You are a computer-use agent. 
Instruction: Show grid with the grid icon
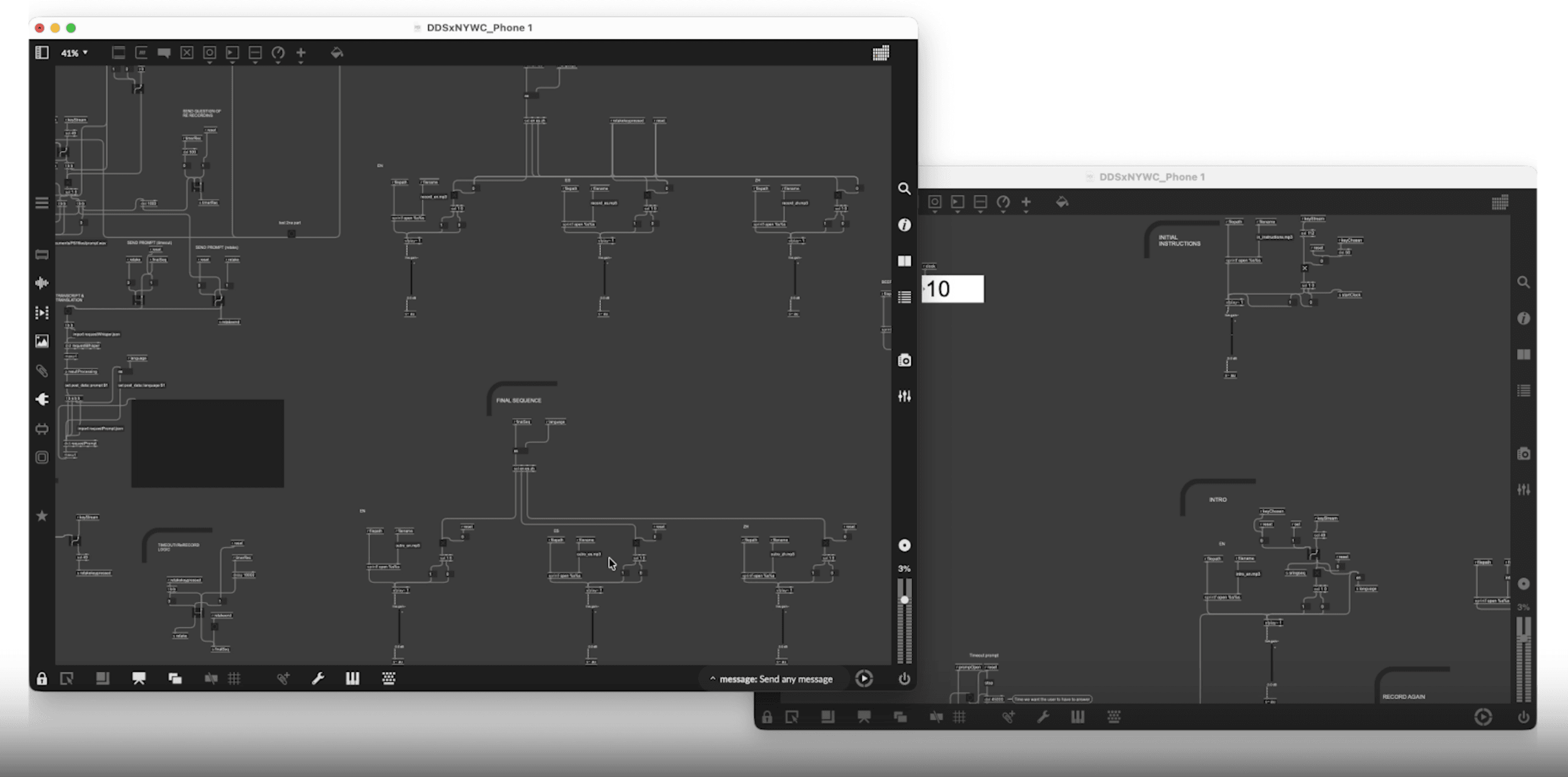[235, 678]
